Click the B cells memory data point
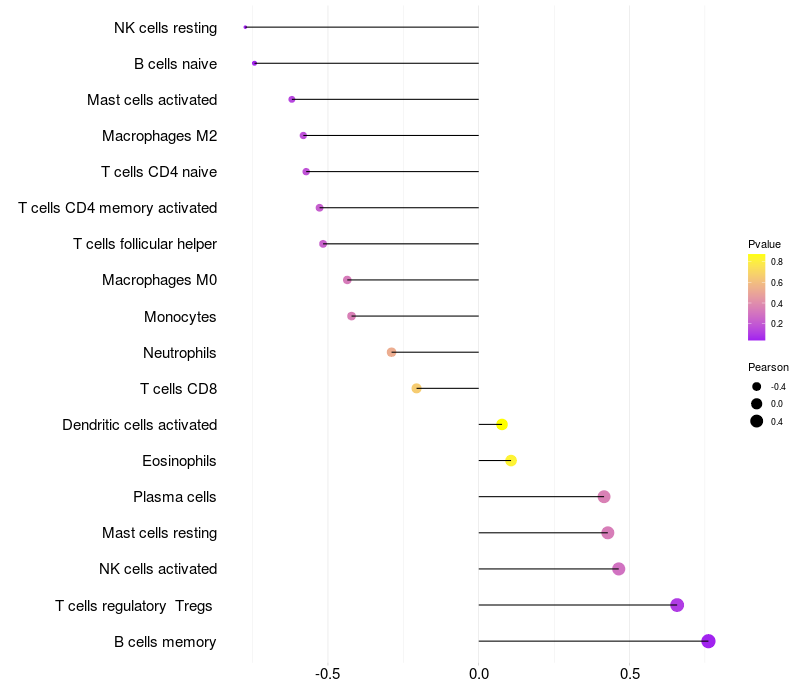800x700 pixels. tap(708, 641)
